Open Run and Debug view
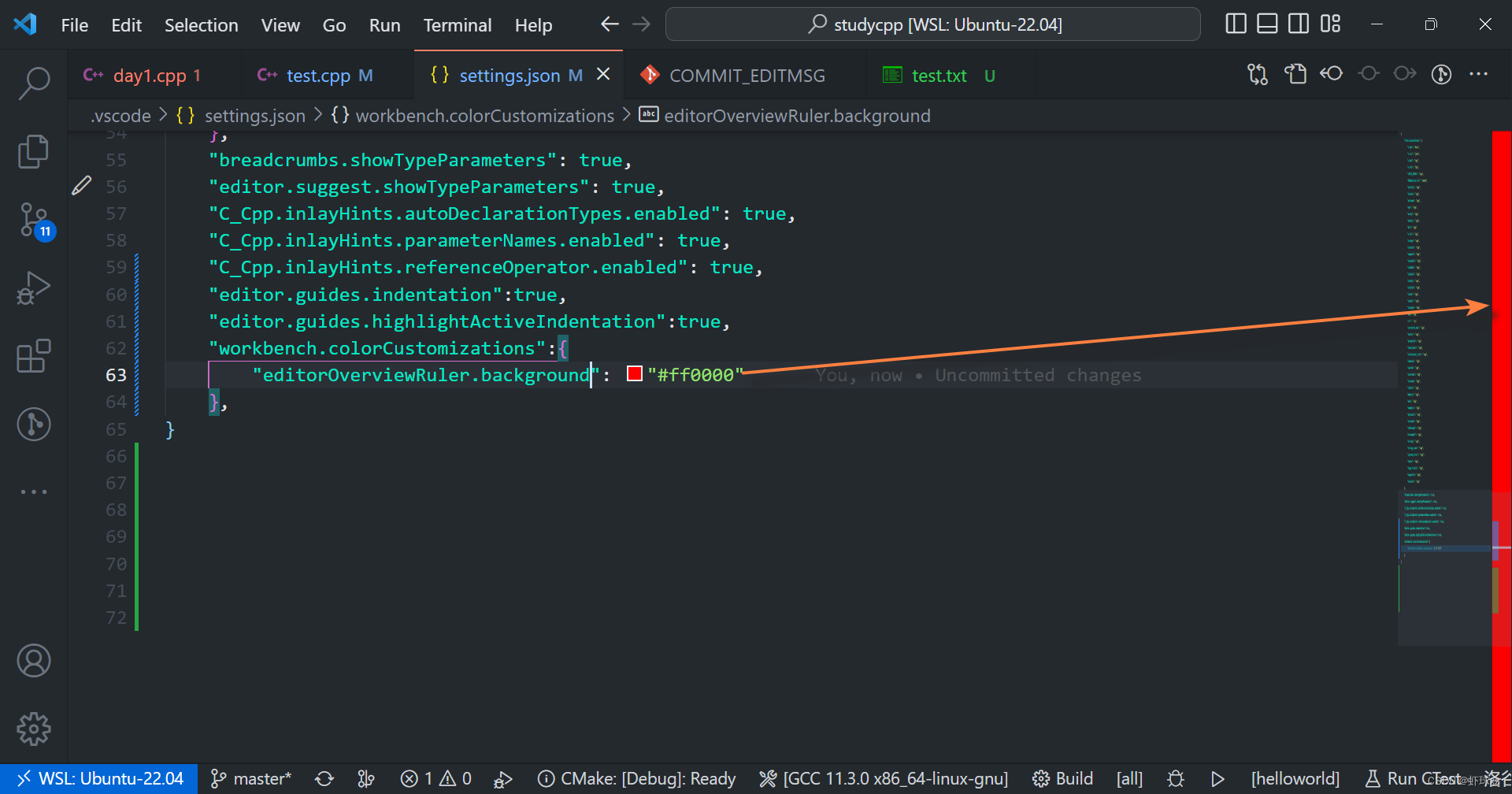 tap(34, 288)
